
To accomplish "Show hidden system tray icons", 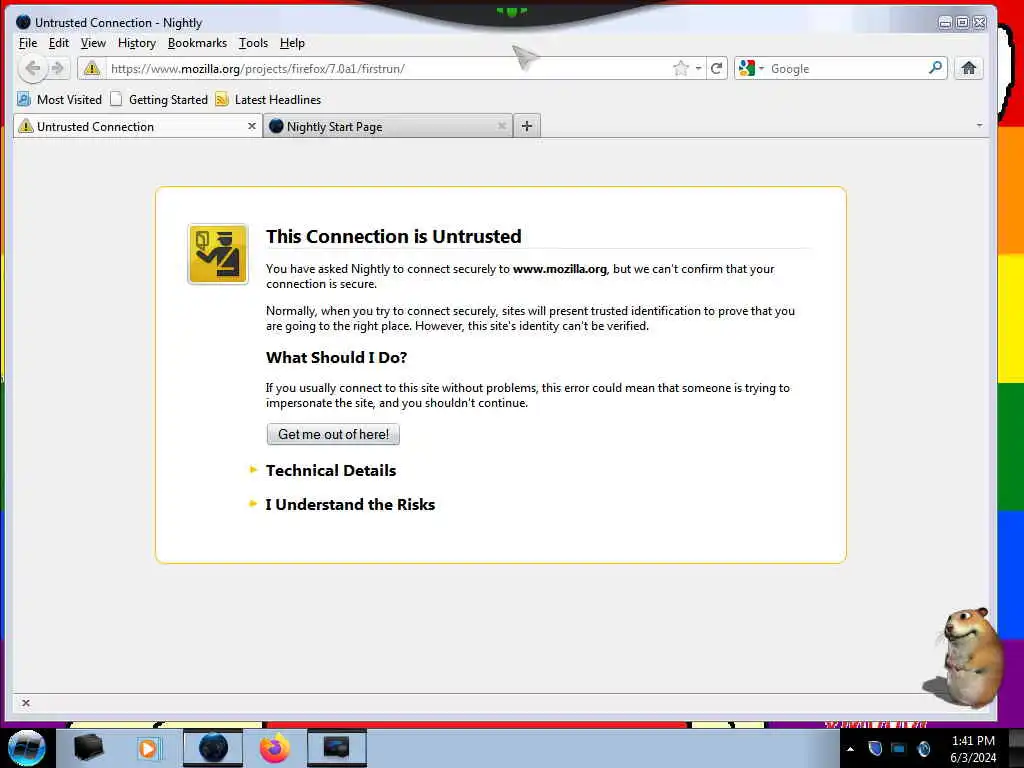I will click(x=850, y=749).
